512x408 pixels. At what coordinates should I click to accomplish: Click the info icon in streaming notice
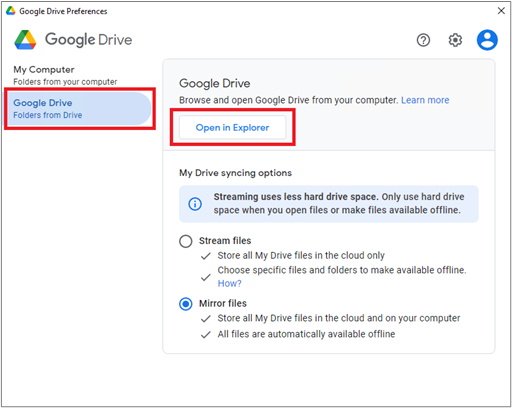195,204
